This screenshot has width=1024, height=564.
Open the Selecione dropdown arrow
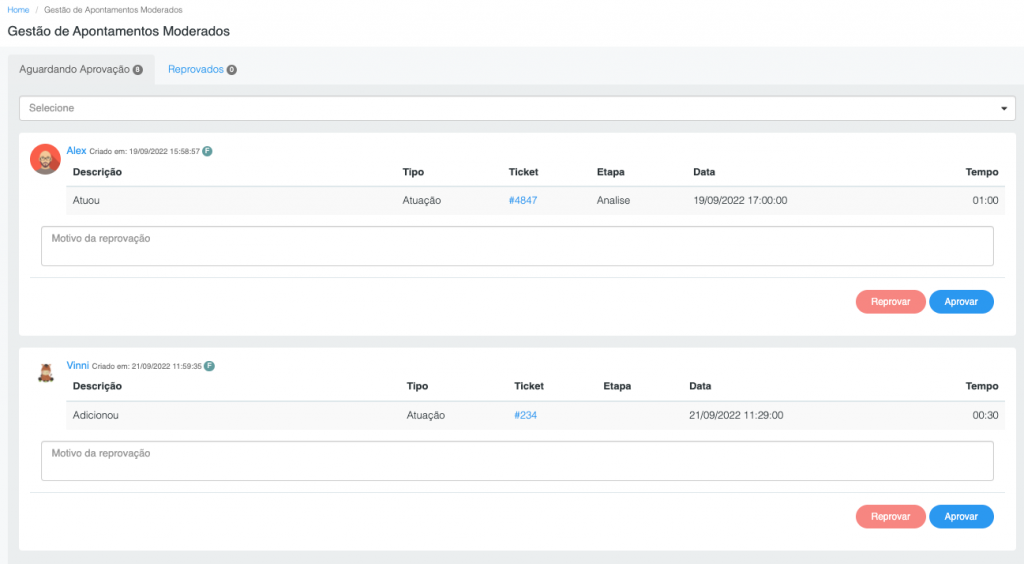pyautogui.click(x=1004, y=108)
